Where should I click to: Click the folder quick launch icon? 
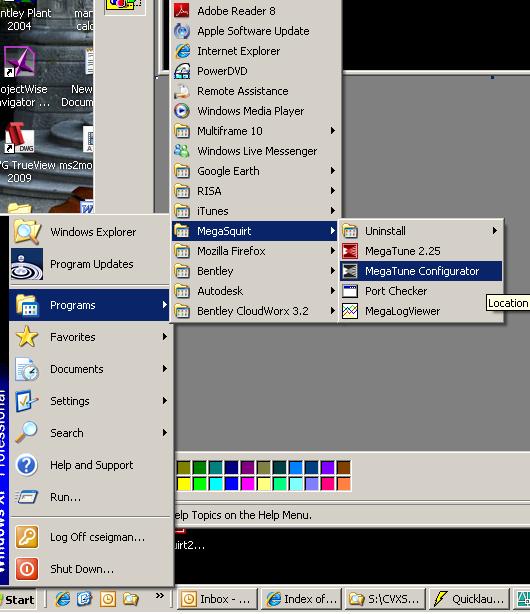coord(131,599)
